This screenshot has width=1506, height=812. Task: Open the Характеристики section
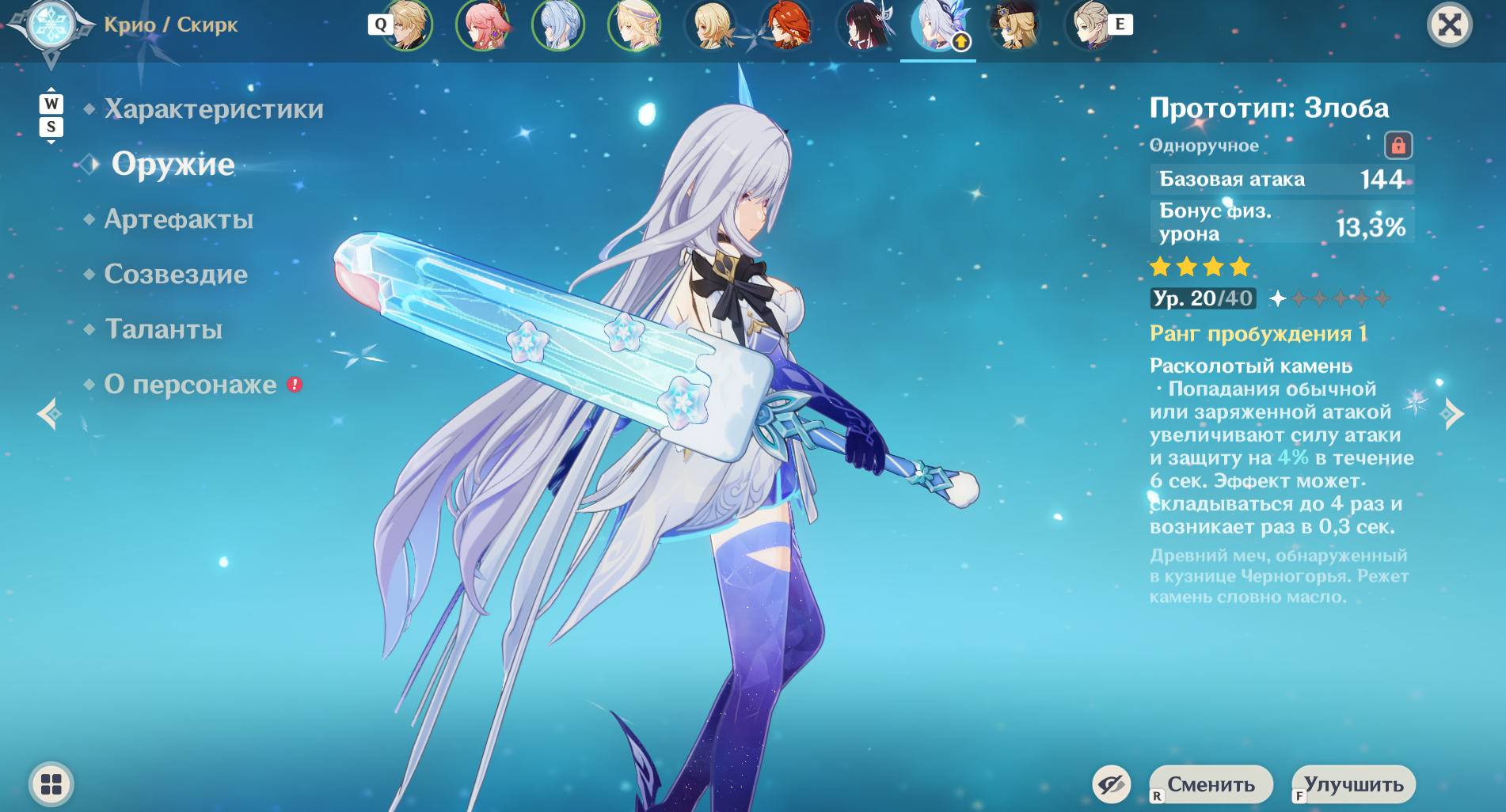pyautogui.click(x=214, y=108)
